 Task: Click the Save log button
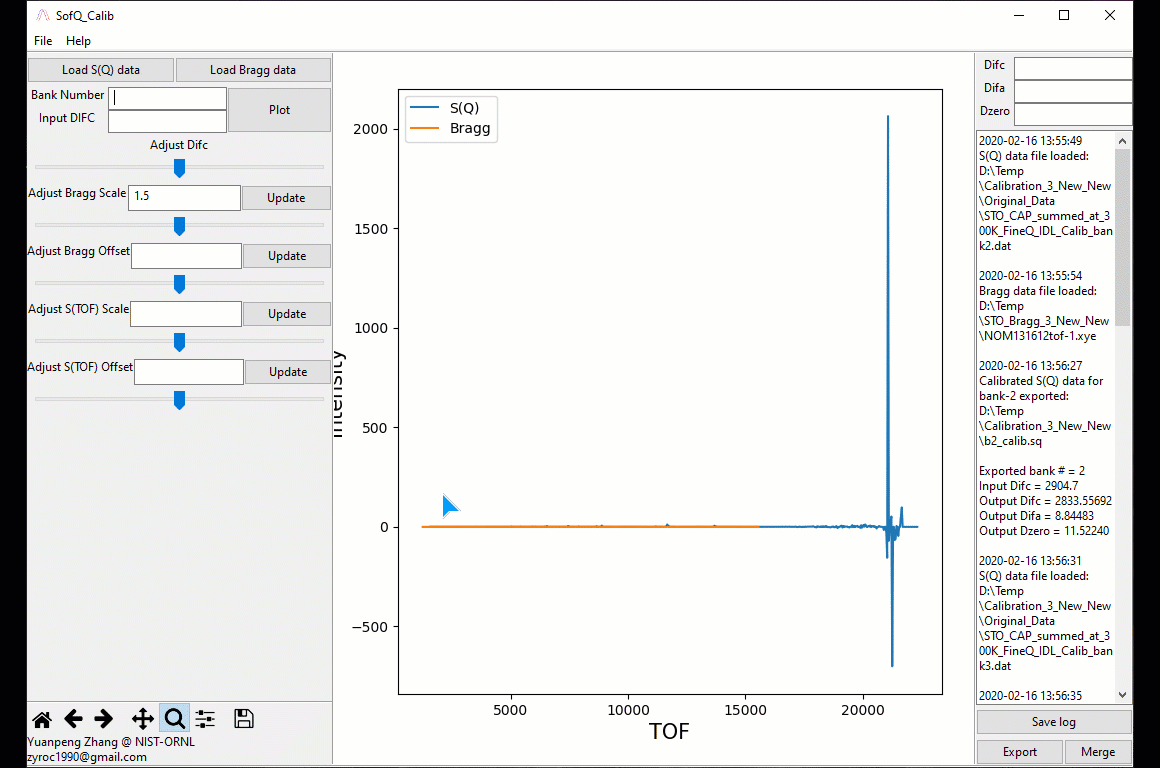point(1054,722)
